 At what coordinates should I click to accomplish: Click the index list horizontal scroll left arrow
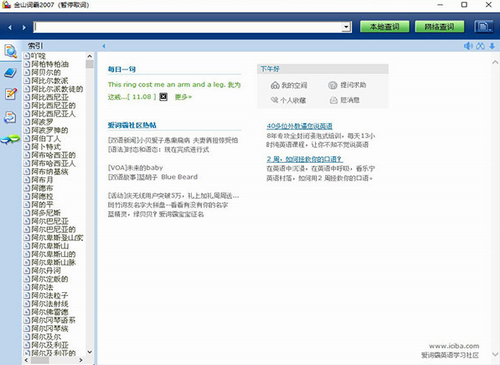click(26, 360)
